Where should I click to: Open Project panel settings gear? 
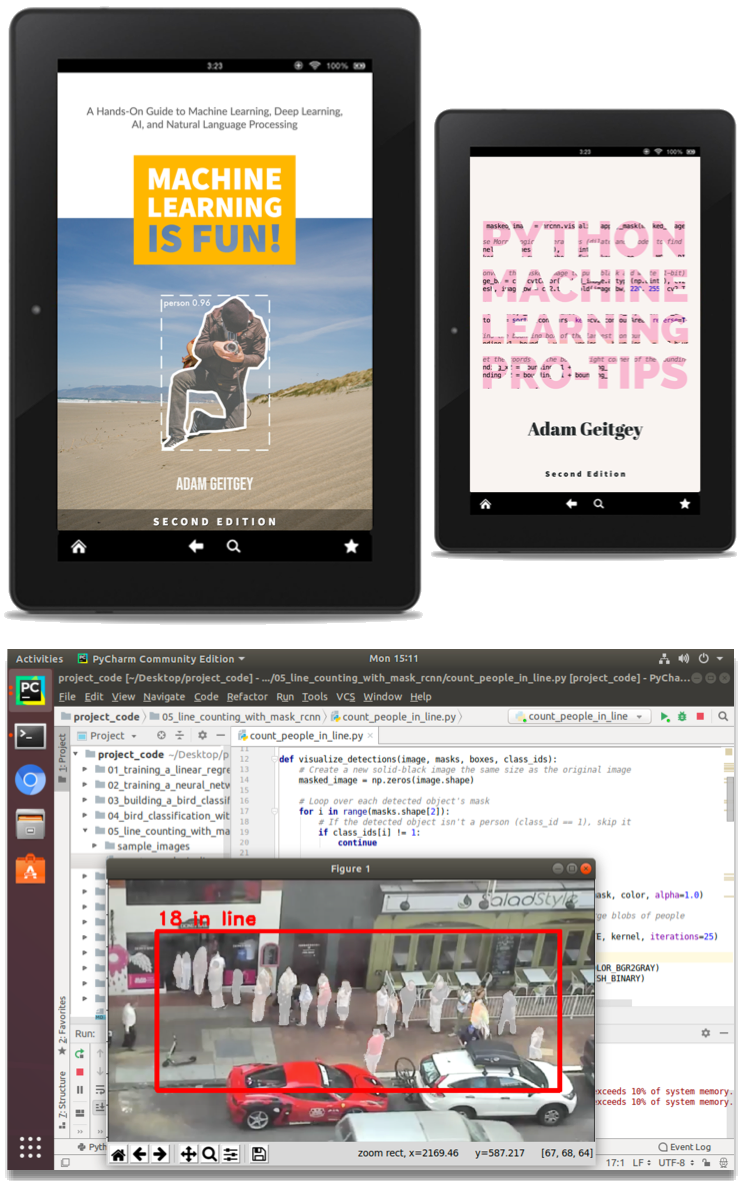coord(203,735)
